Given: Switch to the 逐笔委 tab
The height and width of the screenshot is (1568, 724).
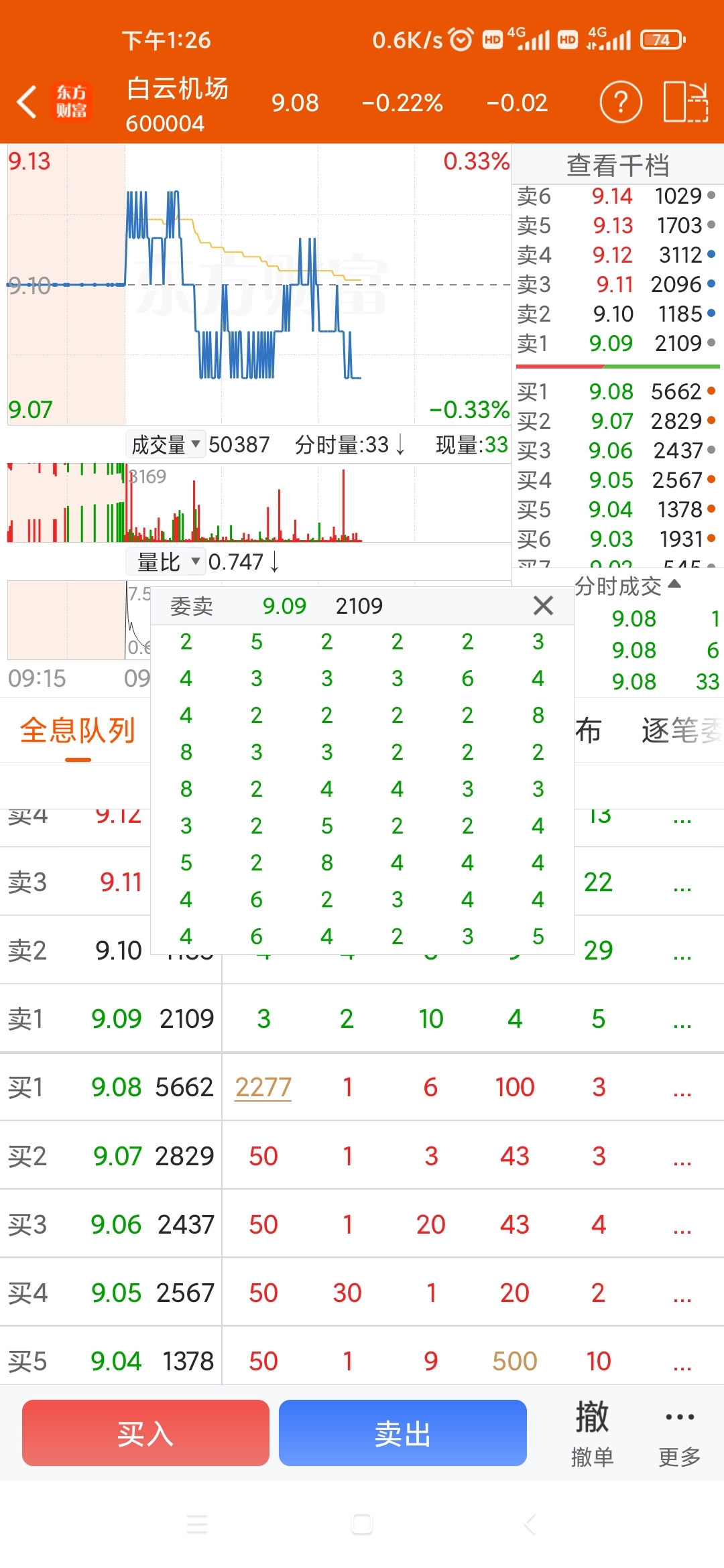Looking at the screenshot, I should [x=682, y=730].
